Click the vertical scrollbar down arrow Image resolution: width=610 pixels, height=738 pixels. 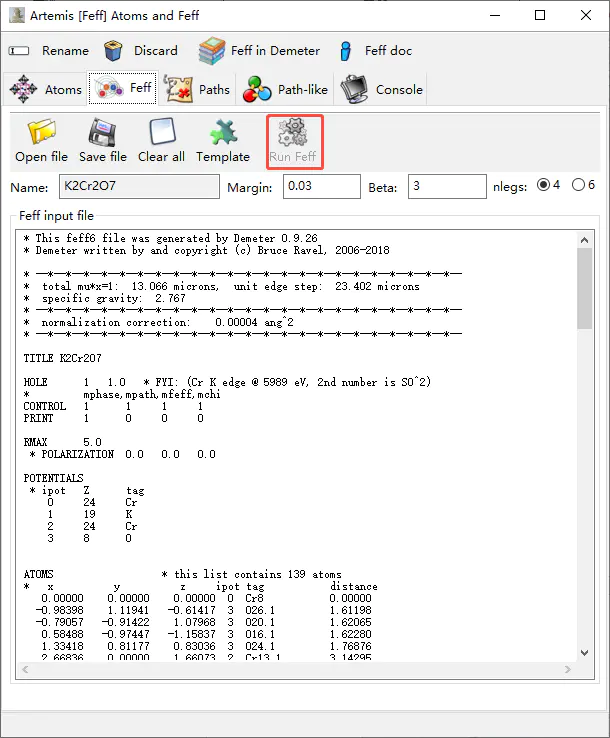[x=585, y=653]
